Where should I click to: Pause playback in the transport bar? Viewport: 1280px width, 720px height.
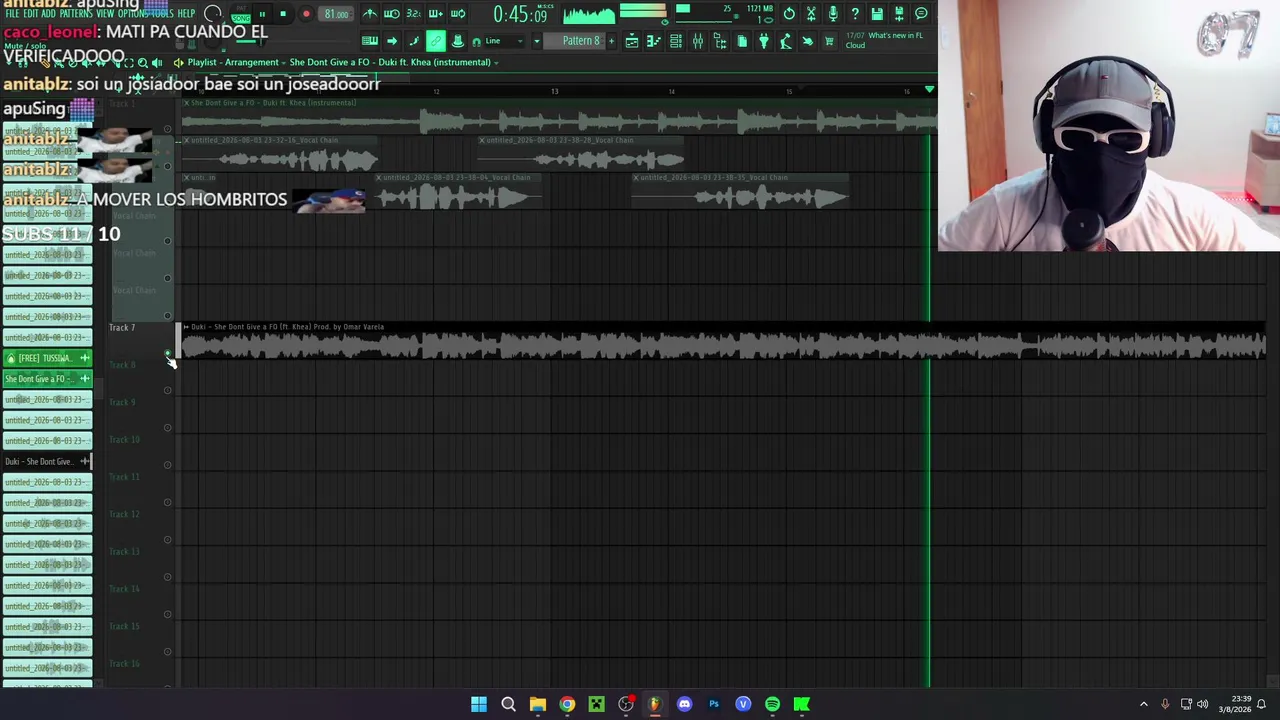262,14
